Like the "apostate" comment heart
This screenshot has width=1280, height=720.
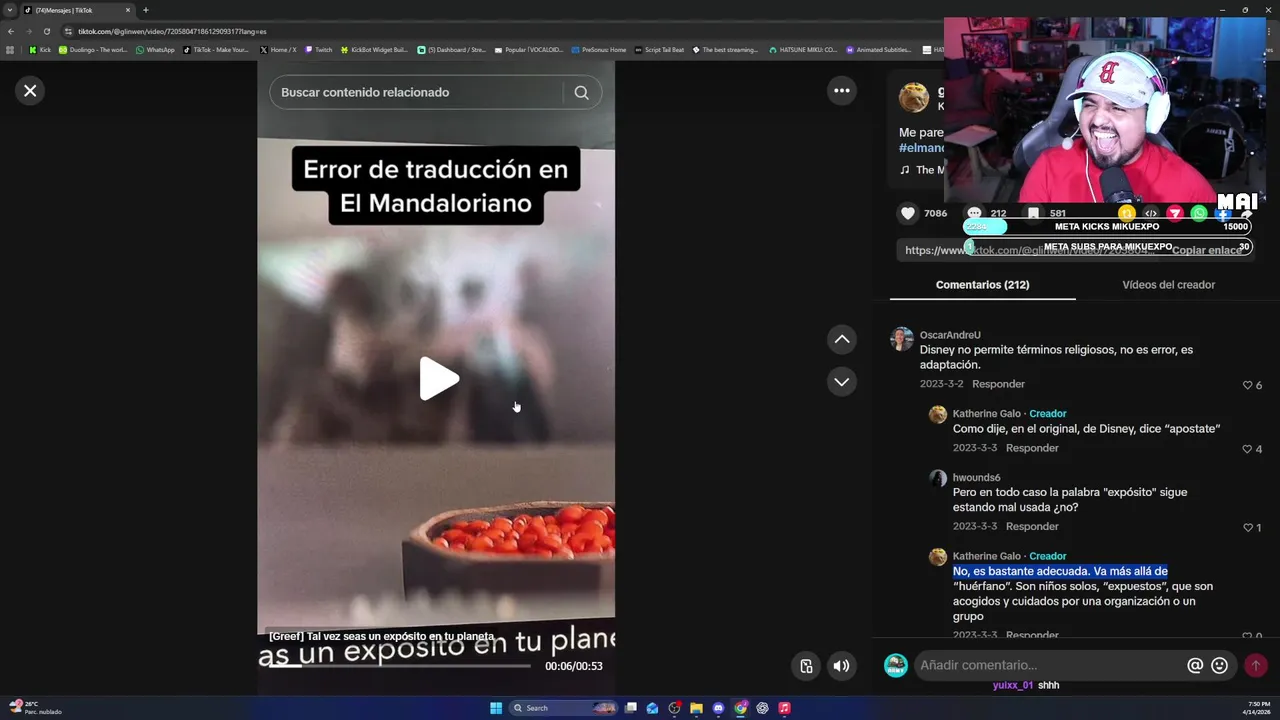pyautogui.click(x=1247, y=449)
